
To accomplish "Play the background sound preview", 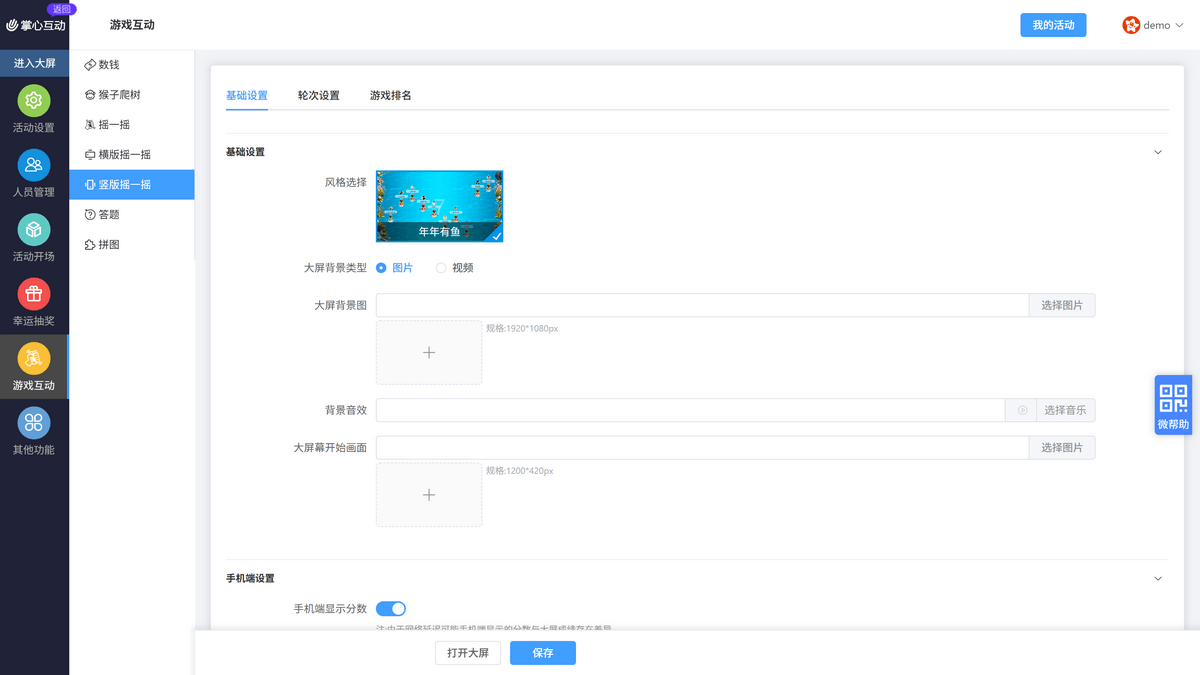I will click(1022, 410).
